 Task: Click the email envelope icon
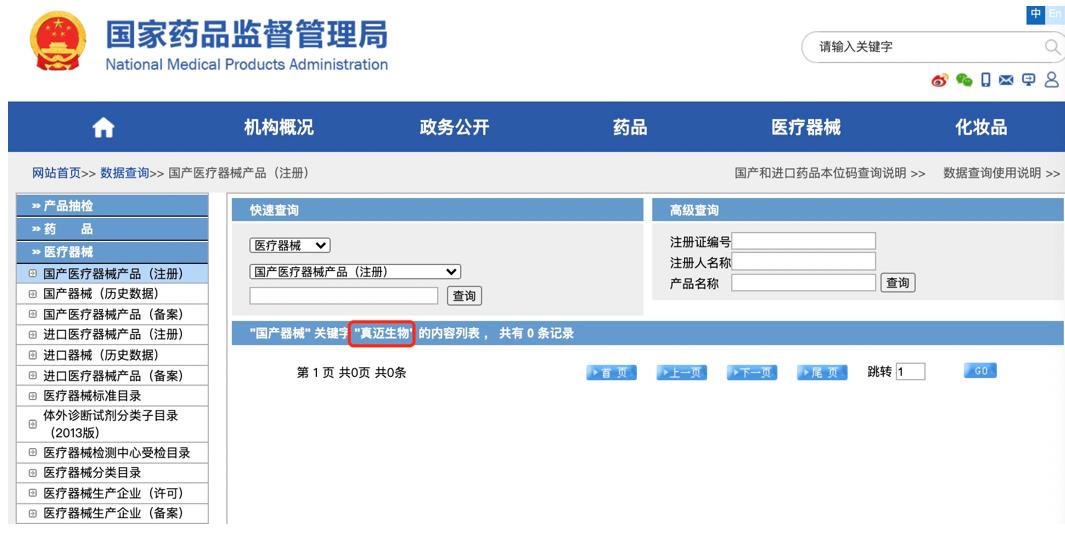[x=1006, y=81]
